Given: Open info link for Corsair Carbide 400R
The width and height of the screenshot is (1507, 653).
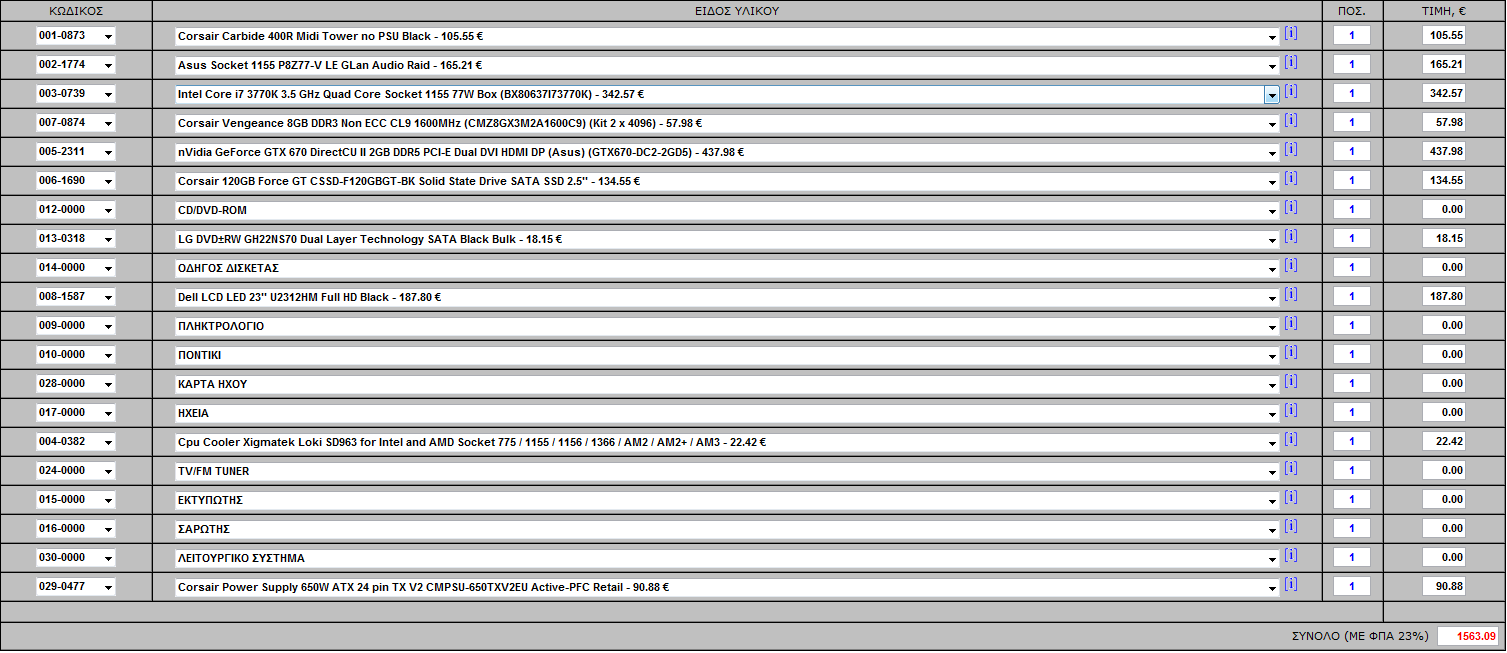Looking at the screenshot, I should [1291, 34].
